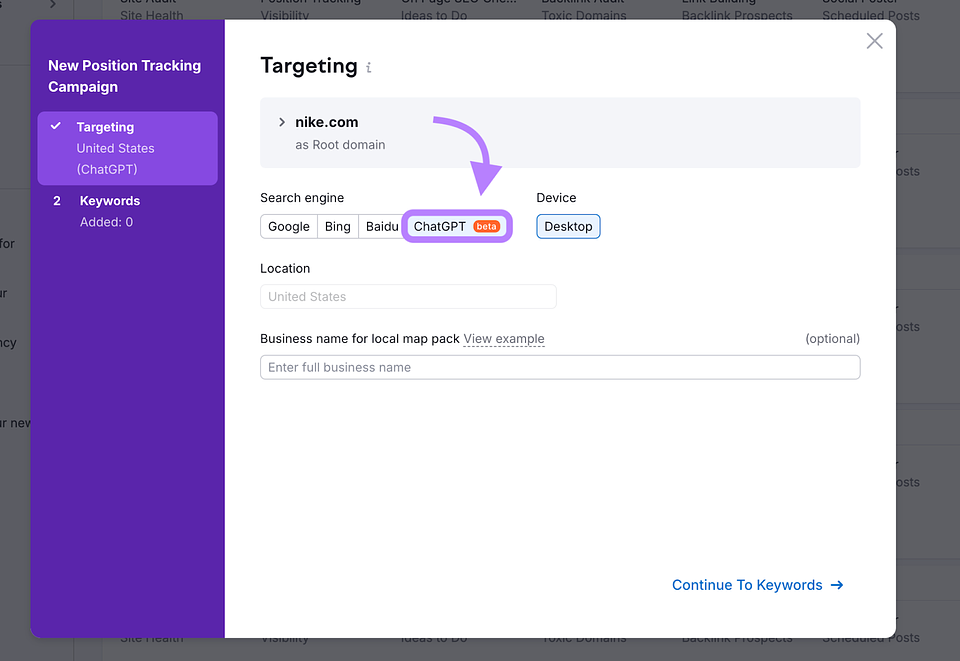Choose ChatGPT search engine option
The width and height of the screenshot is (960, 661).
[457, 226]
